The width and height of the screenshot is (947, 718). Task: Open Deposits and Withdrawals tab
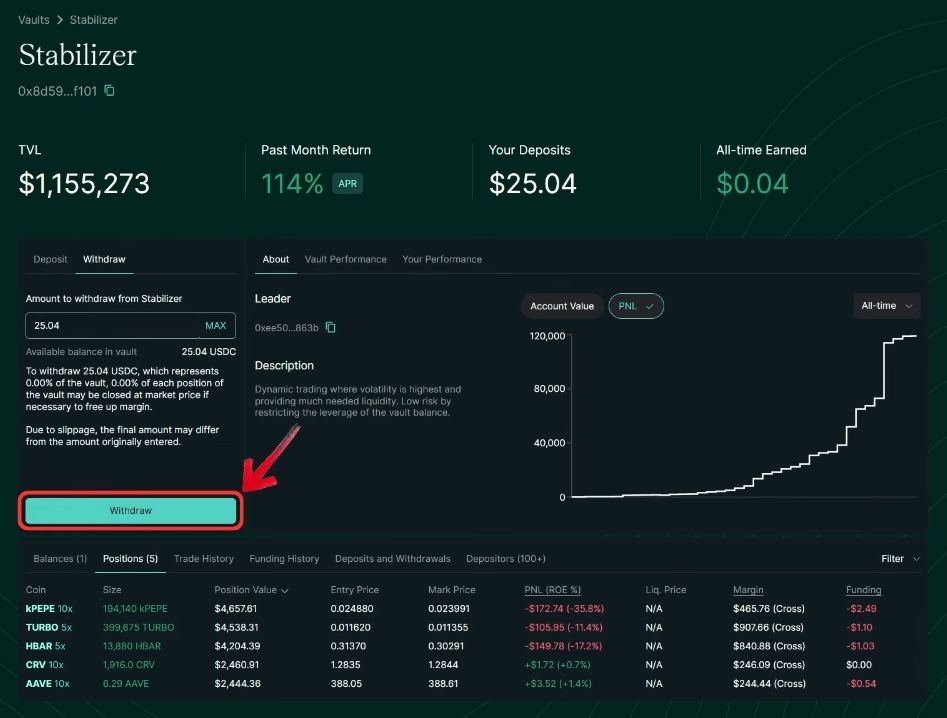coord(393,559)
